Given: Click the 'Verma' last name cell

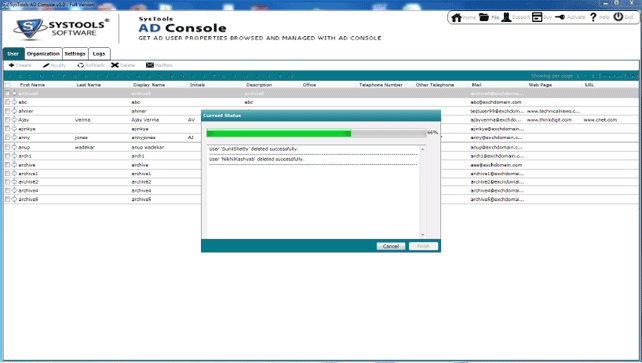Looking at the screenshot, I should 82,120.
